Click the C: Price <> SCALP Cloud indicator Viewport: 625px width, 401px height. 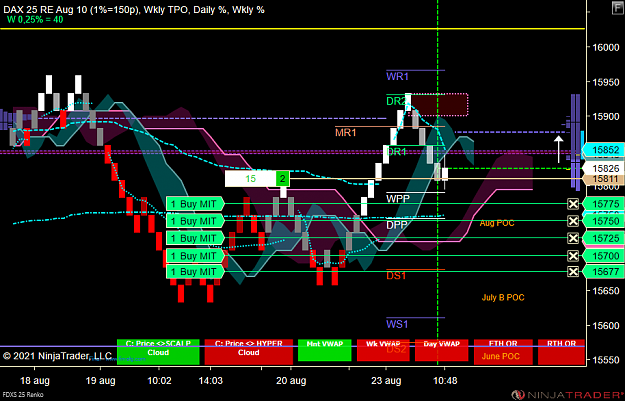click(158, 352)
